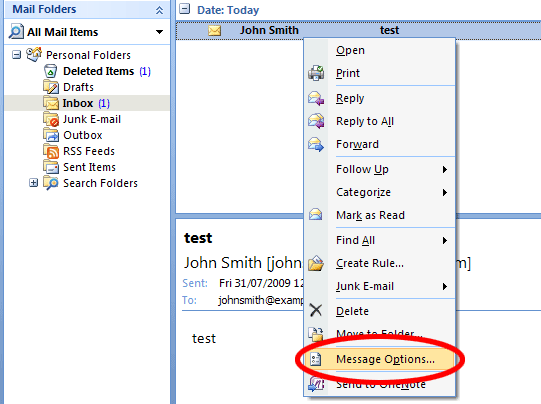Screen dimensions: 541x404
Task: Open the RSS Feeds folder
Action: click(89, 151)
